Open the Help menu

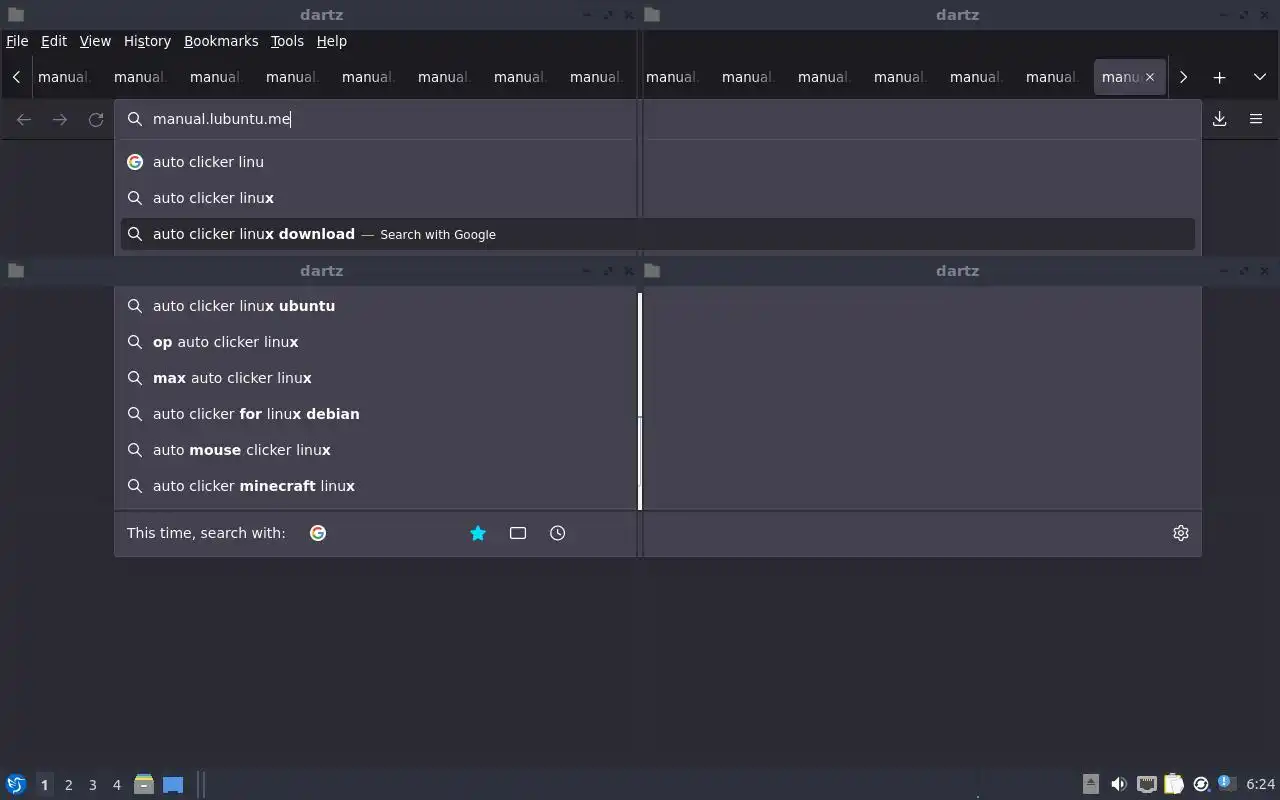pos(332,41)
